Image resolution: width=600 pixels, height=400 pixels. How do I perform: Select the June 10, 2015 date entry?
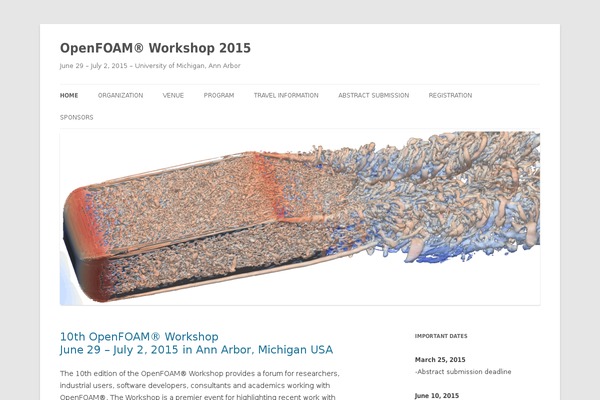(438, 395)
